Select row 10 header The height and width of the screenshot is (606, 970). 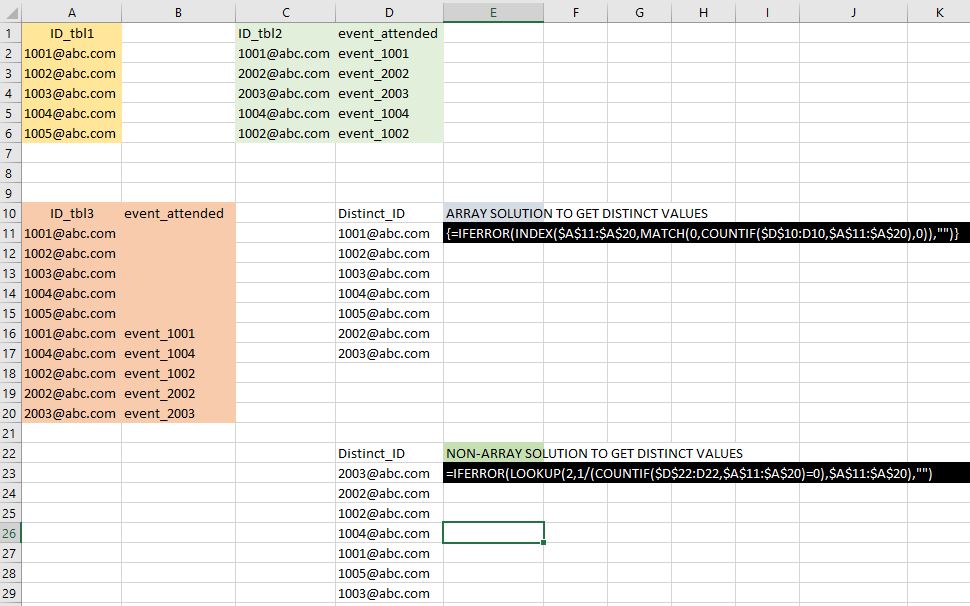[9, 213]
